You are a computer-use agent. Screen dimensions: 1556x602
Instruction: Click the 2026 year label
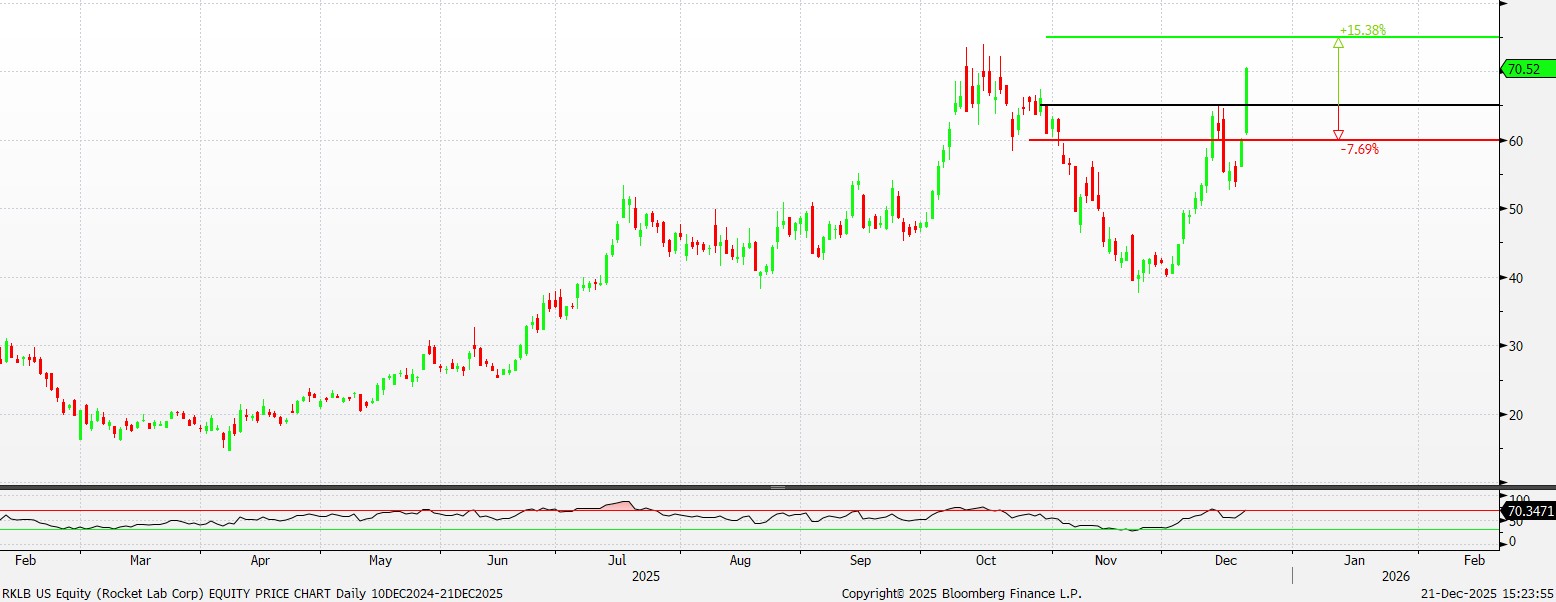coord(1396,577)
